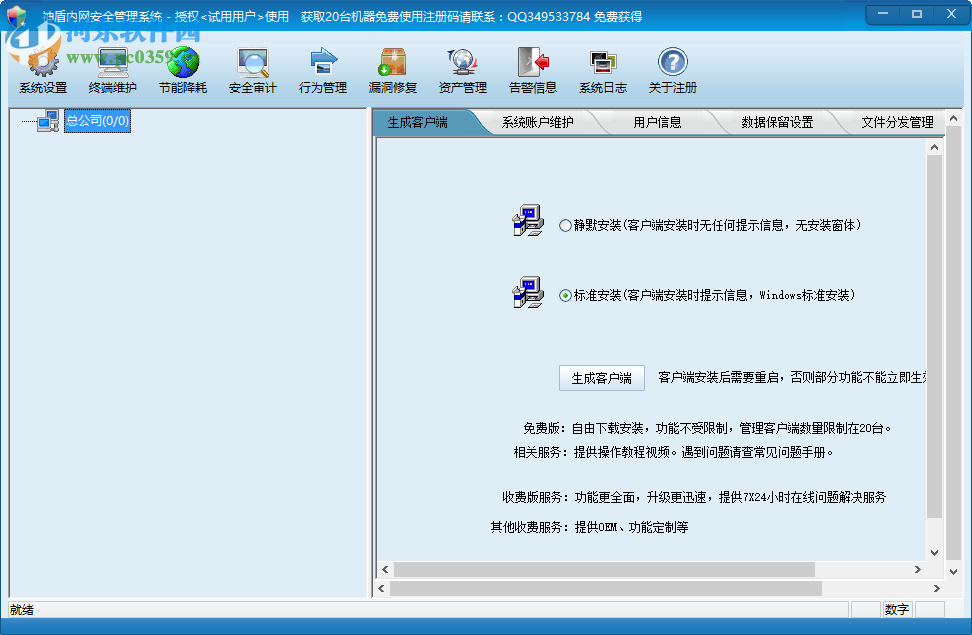Click installer icon beside 标准安装 option
The height and width of the screenshot is (635, 972).
528,292
